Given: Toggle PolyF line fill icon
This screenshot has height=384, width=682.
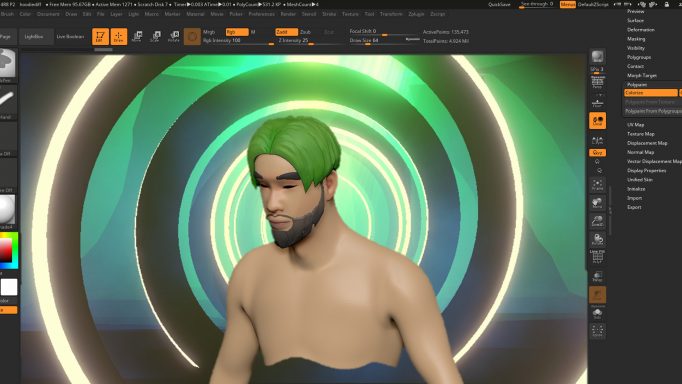Looking at the screenshot, I should (x=598, y=257).
